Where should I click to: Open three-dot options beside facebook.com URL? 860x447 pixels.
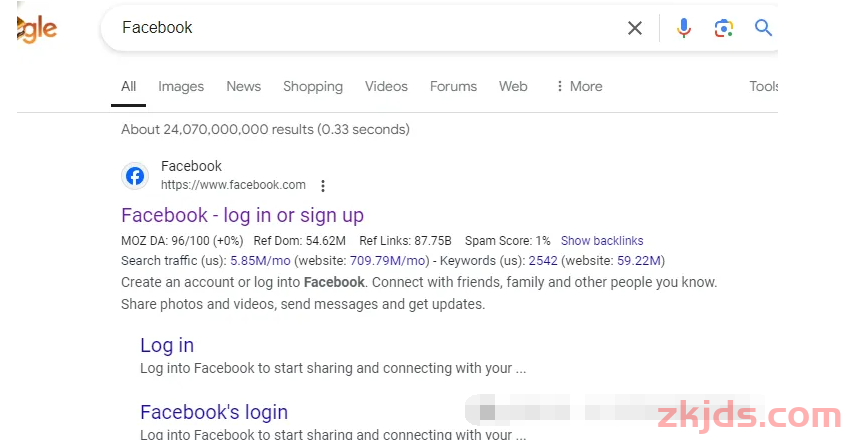pyautogui.click(x=323, y=186)
